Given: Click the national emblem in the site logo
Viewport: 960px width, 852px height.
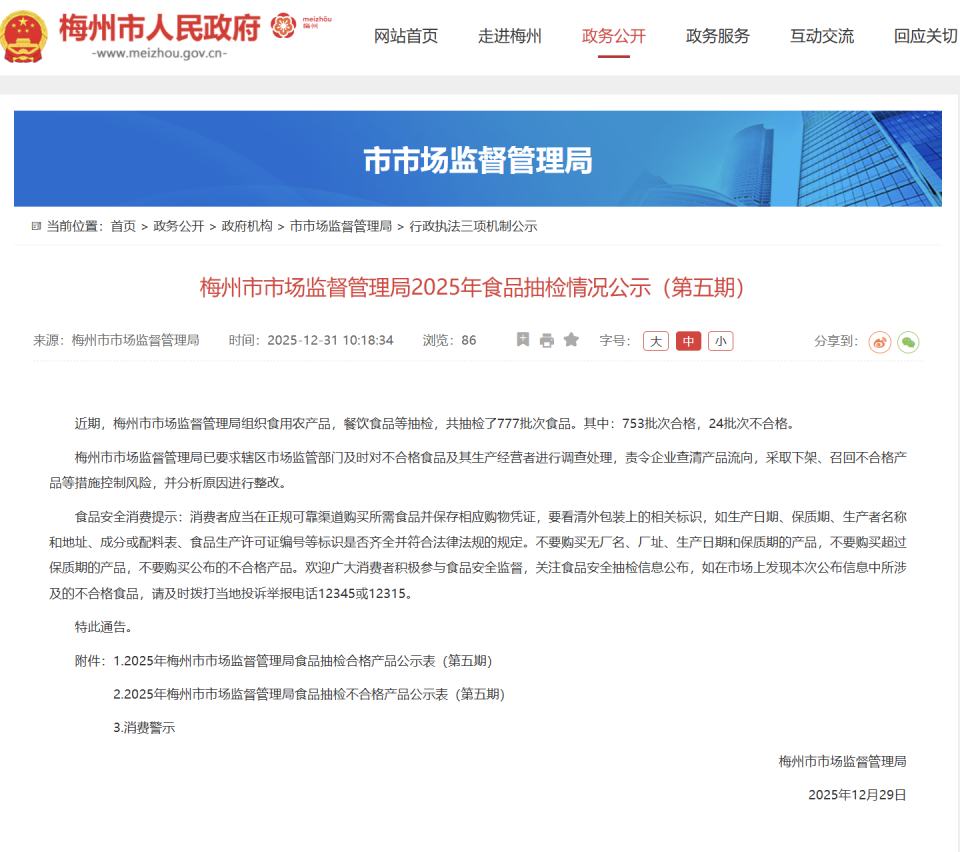Looking at the screenshot, I should click(x=27, y=33).
